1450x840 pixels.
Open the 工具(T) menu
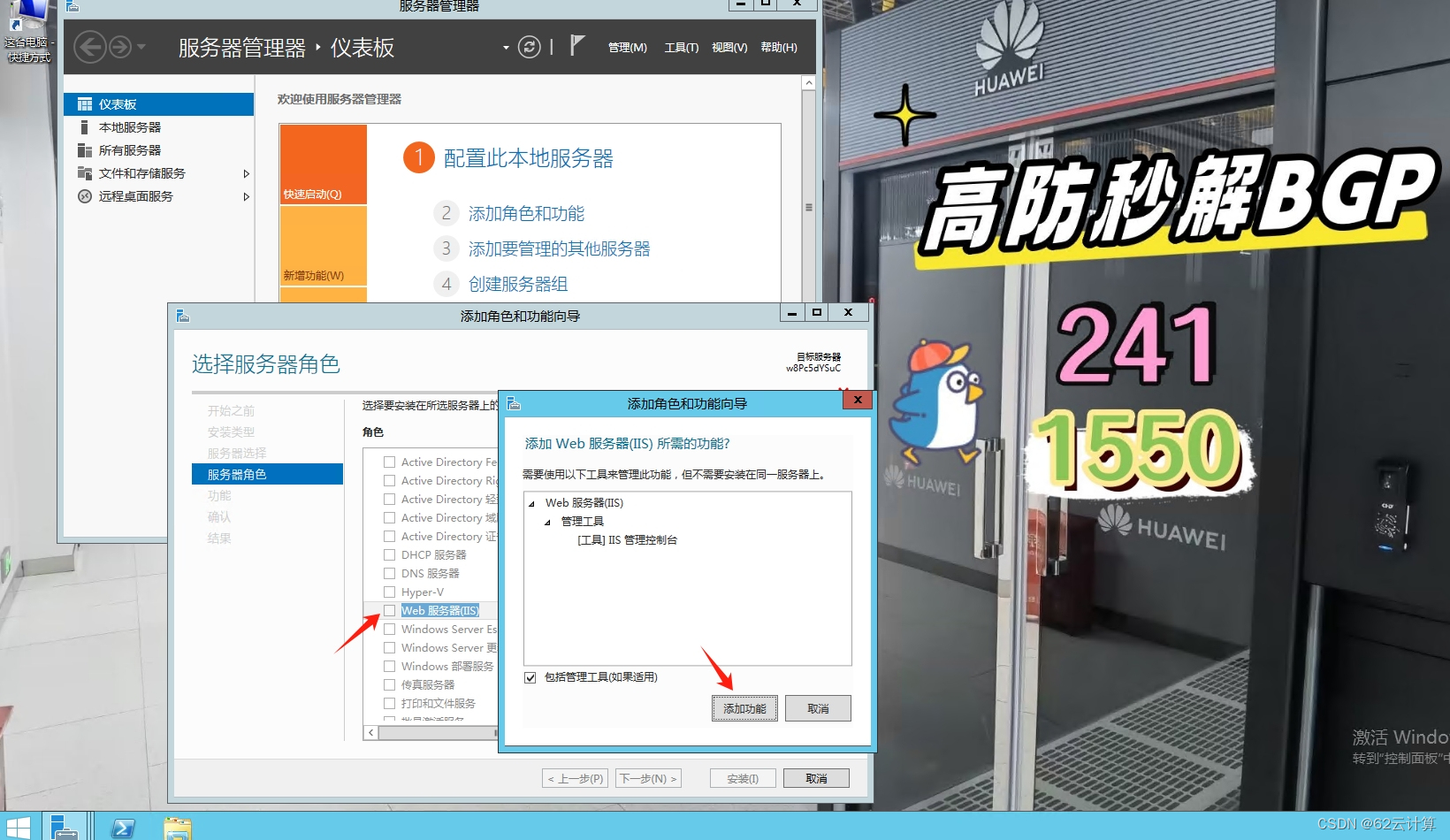click(682, 48)
